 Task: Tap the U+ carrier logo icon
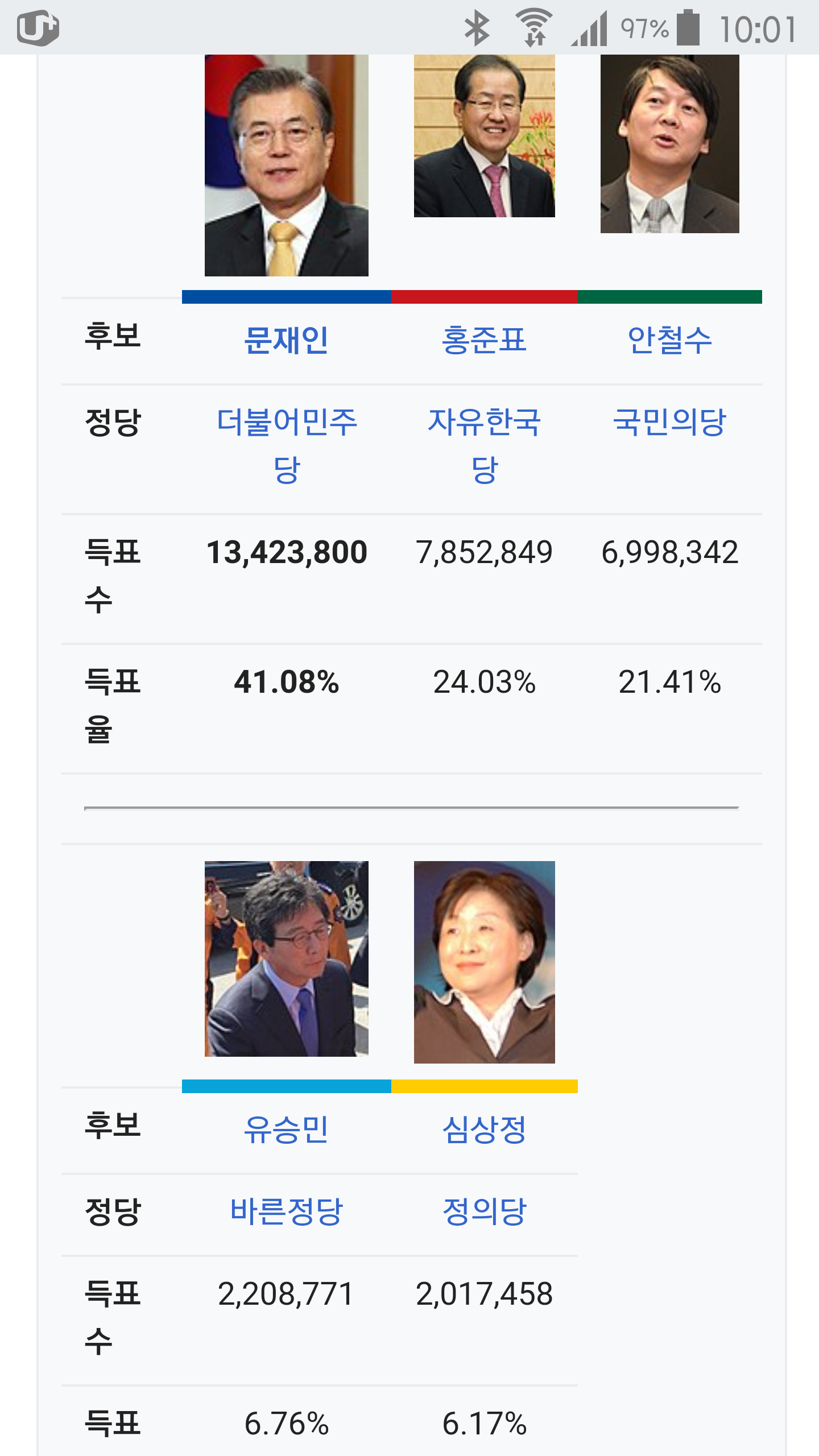38,27
